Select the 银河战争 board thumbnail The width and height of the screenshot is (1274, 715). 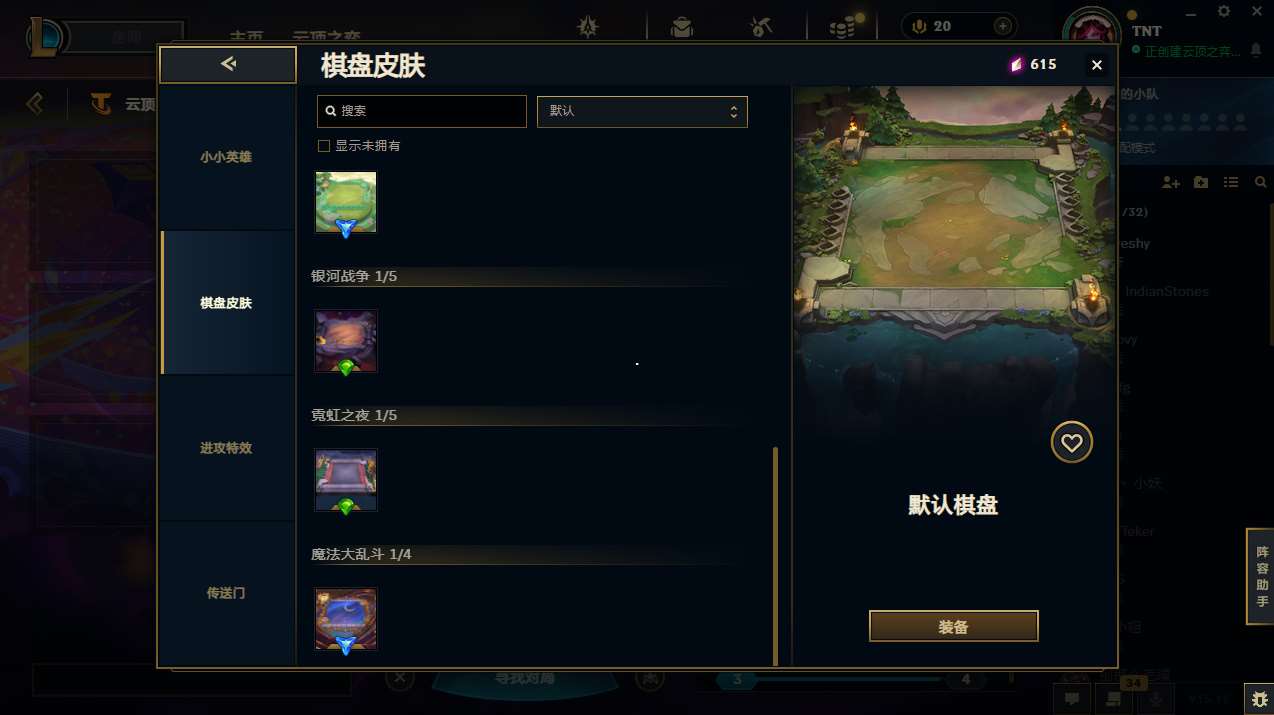[x=346, y=342]
